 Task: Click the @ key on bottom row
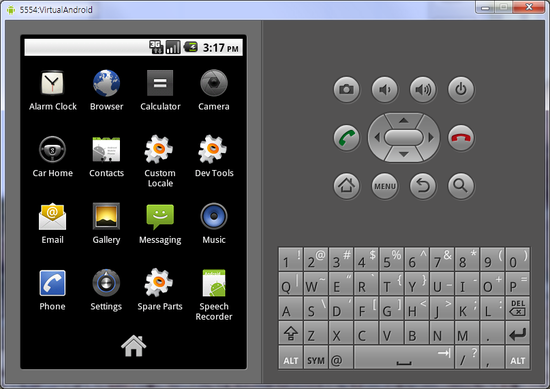click(x=341, y=357)
